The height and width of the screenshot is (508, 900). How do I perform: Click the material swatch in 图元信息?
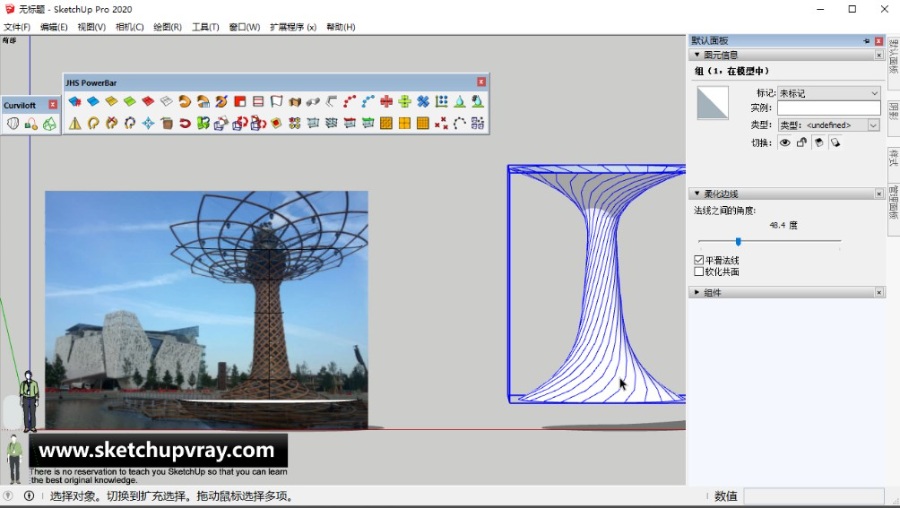(712, 103)
